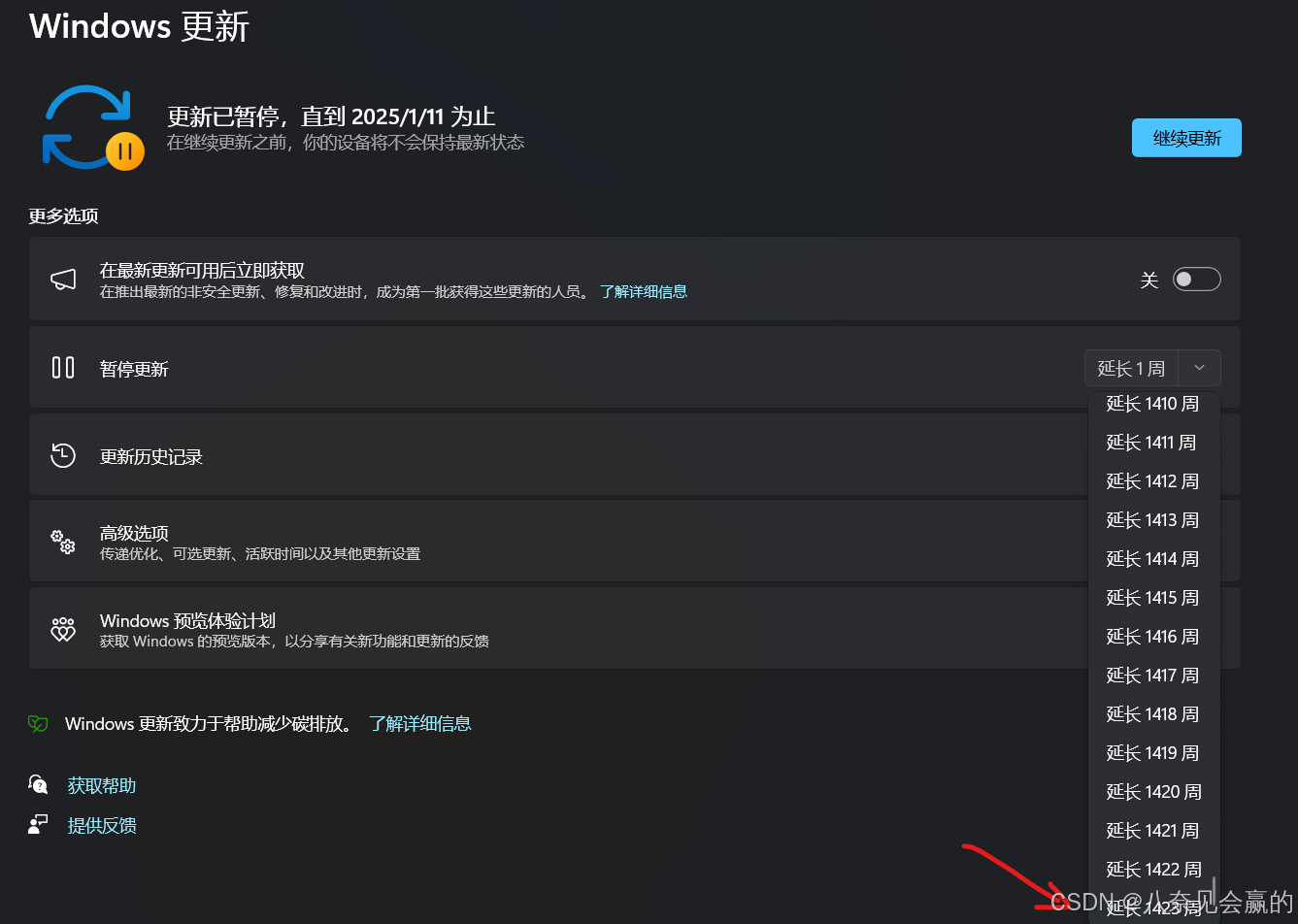The image size is (1298, 924).
Task: Click the Windows Insider hearts icon
Action: [63, 629]
